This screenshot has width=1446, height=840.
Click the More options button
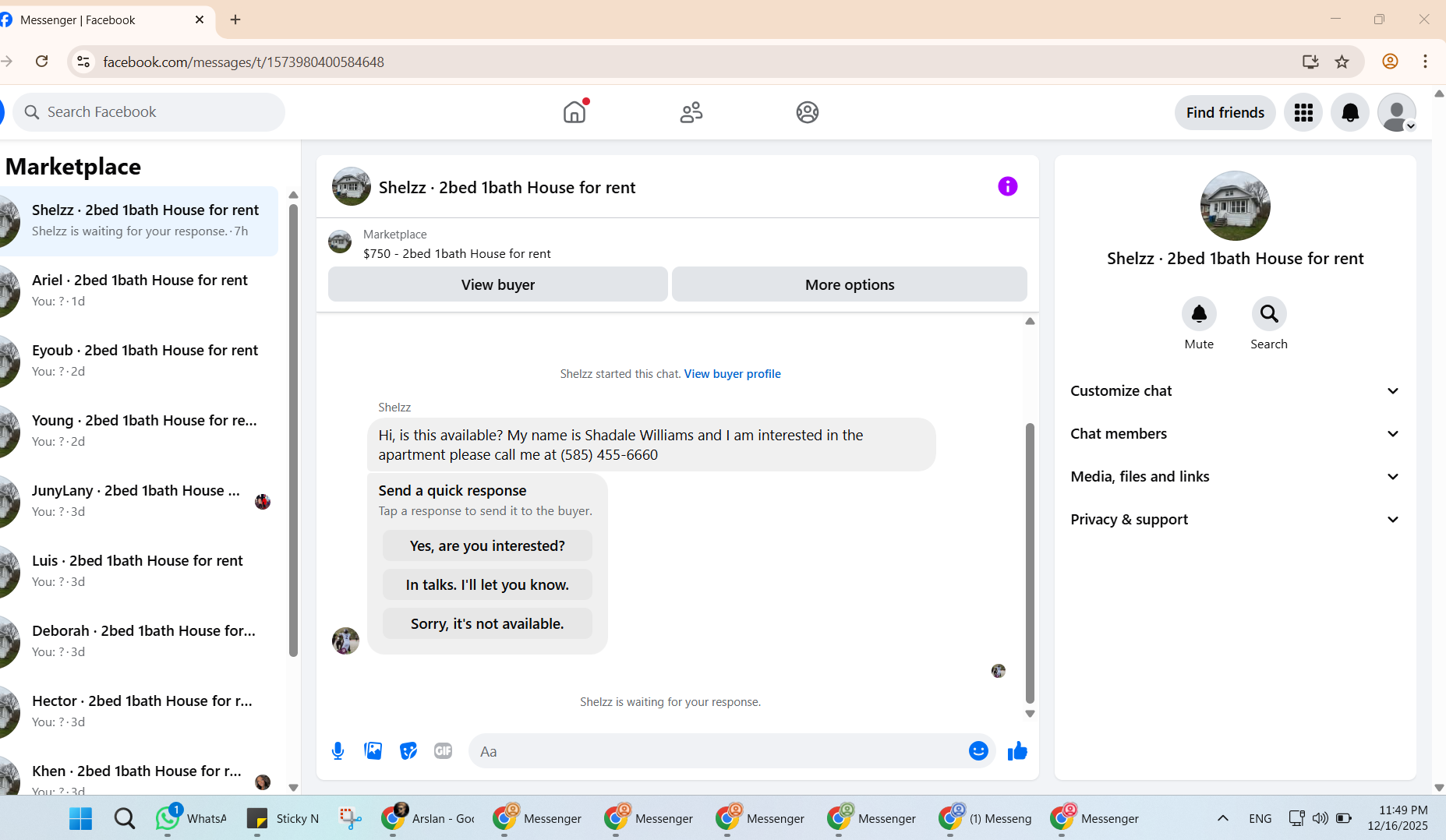pos(850,284)
